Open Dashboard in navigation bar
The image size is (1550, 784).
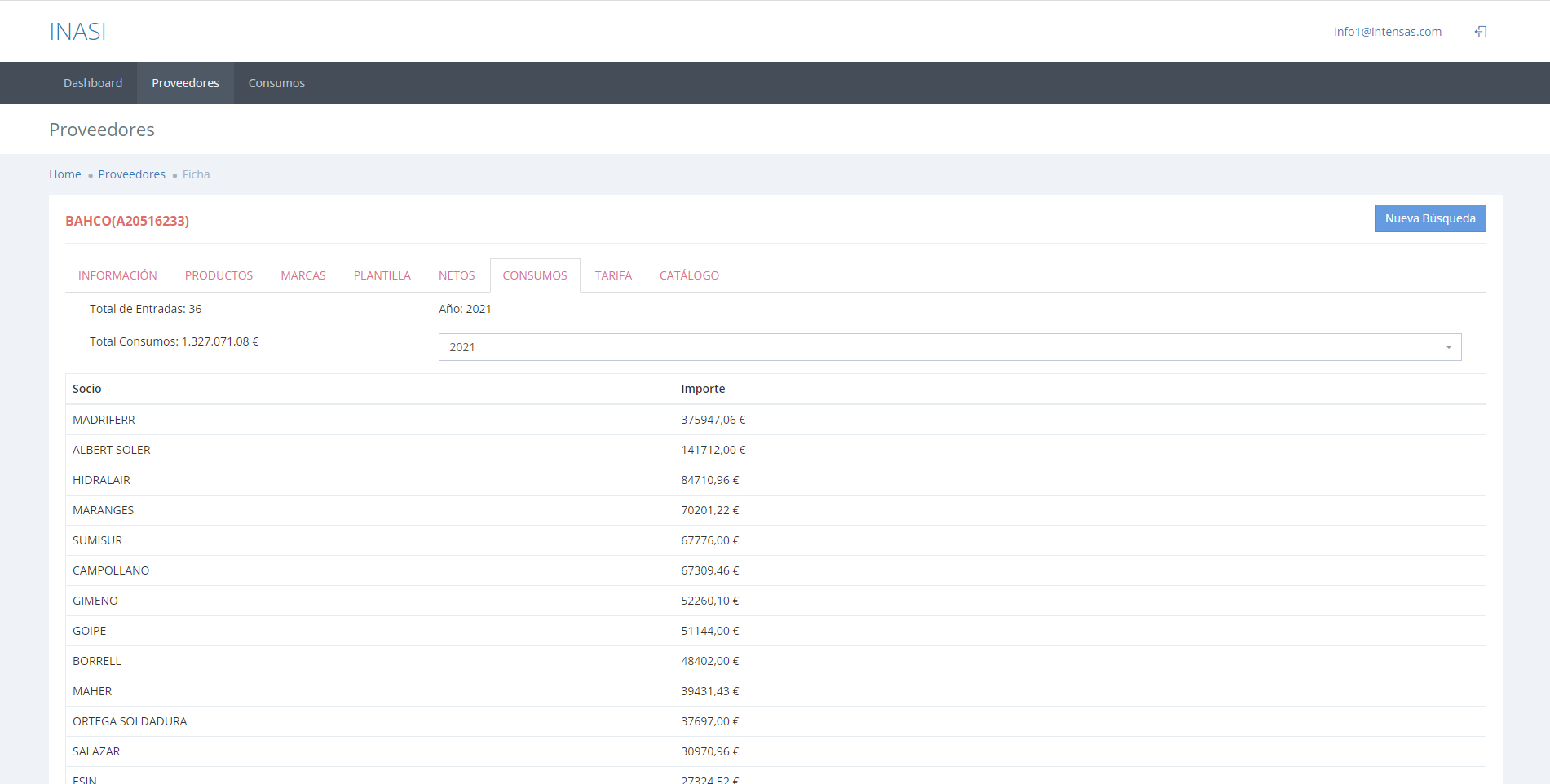click(x=93, y=83)
